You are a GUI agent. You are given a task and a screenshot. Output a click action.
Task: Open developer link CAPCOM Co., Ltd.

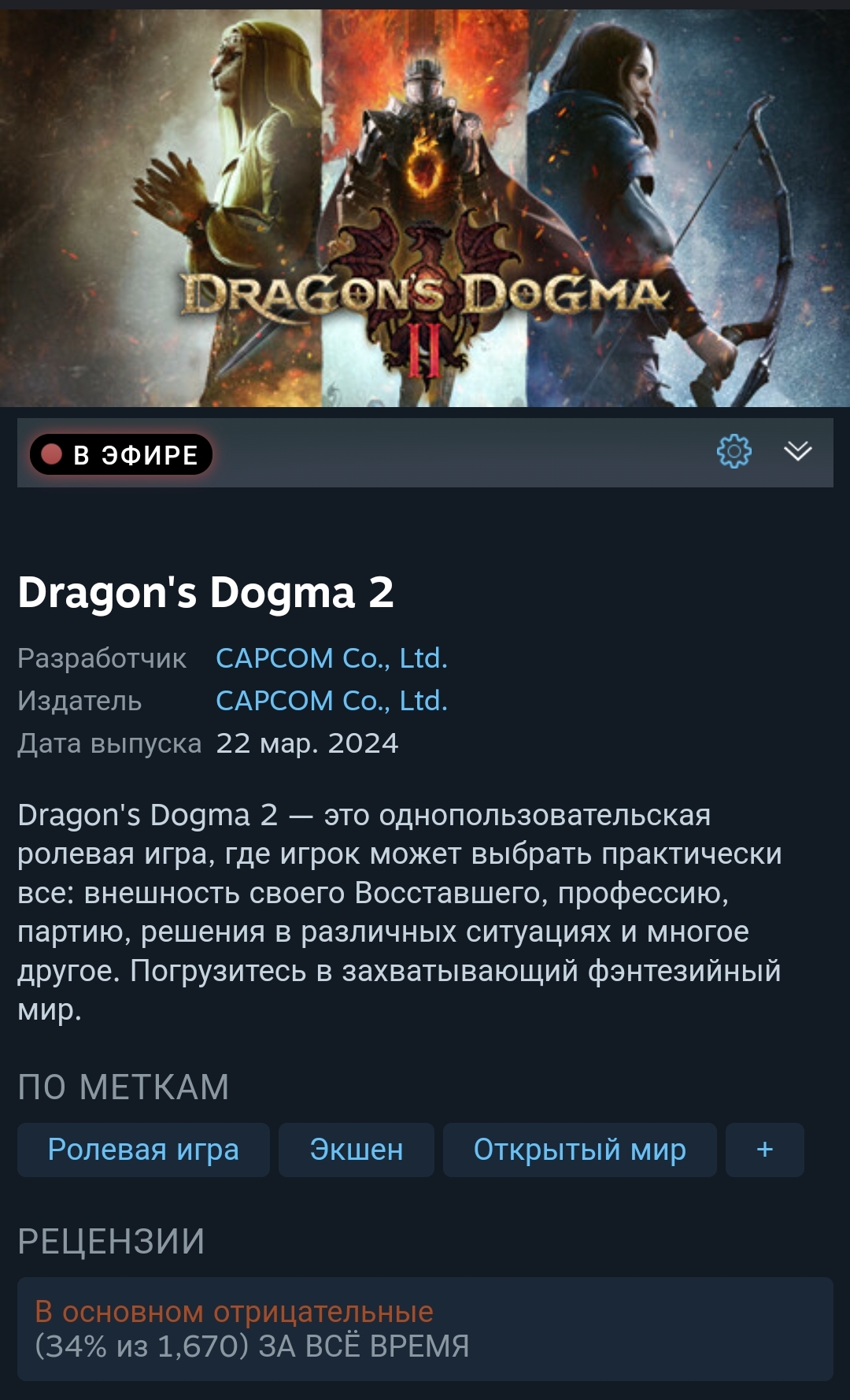click(x=331, y=658)
